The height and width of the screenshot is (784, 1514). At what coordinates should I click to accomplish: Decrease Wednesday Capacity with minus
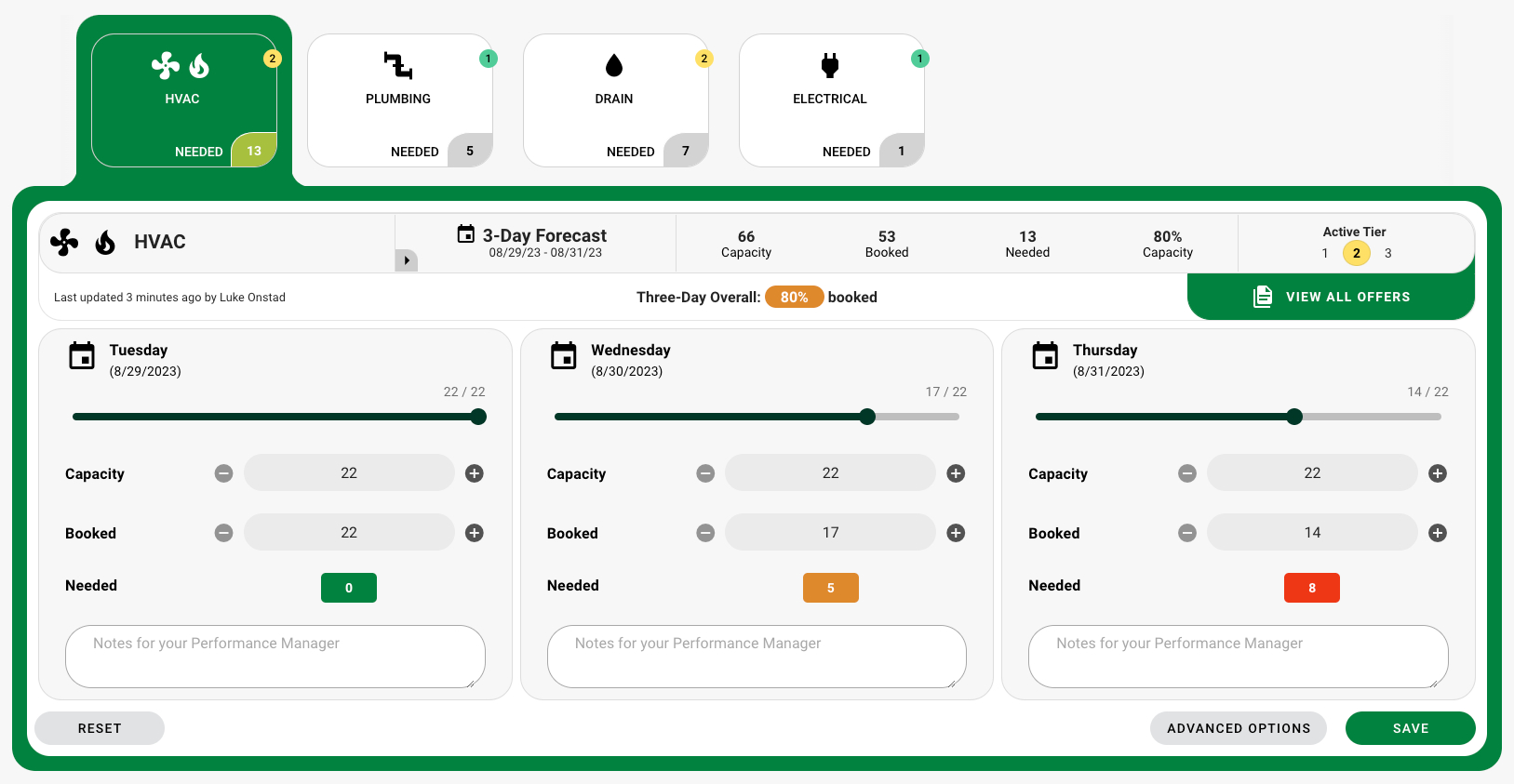pyautogui.click(x=705, y=473)
